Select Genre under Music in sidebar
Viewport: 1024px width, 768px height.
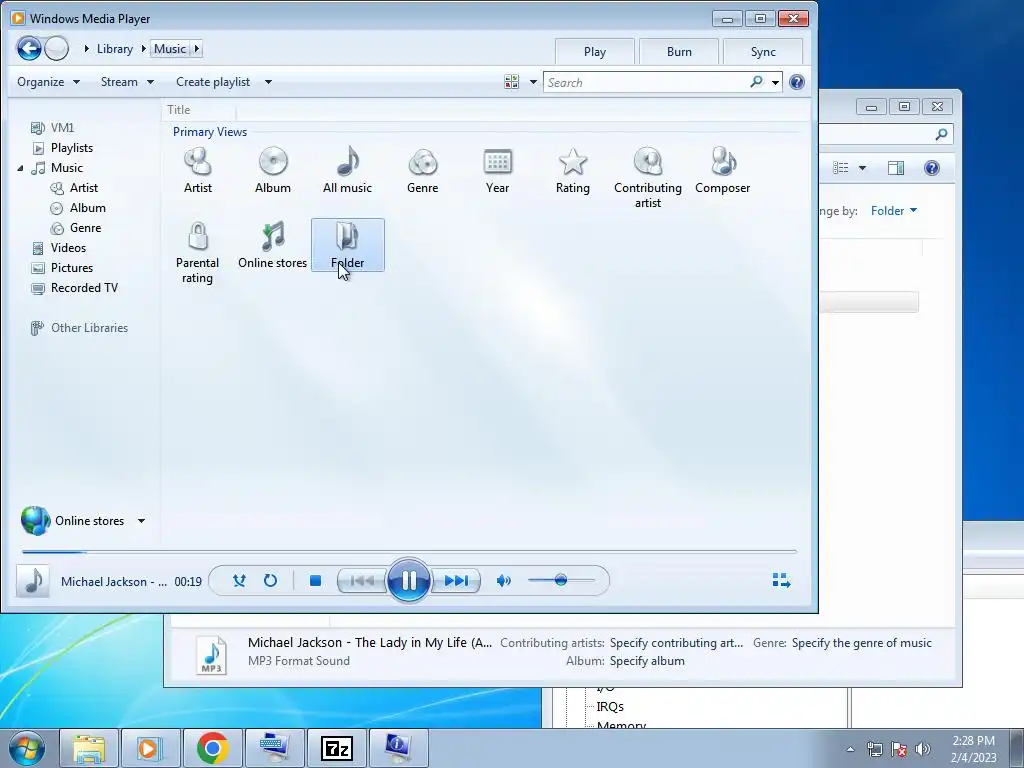click(86, 228)
